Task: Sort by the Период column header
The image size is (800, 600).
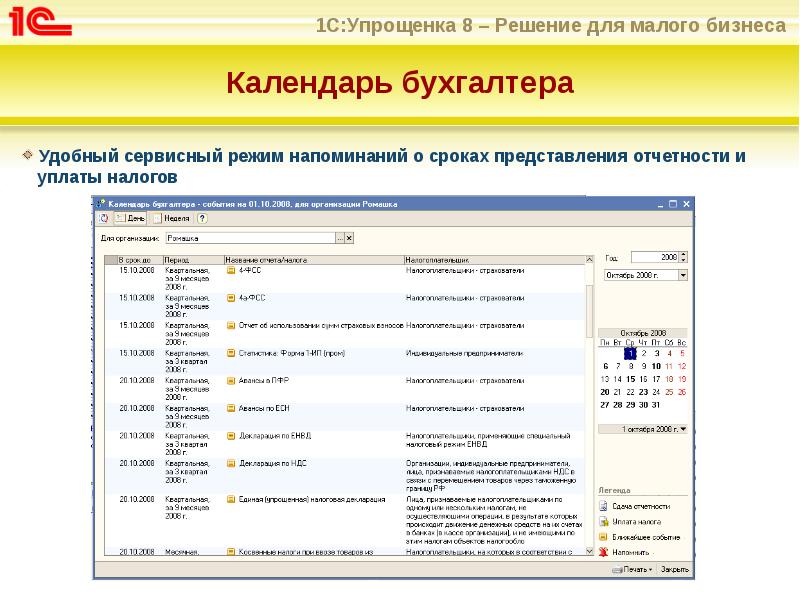Action: point(193,260)
